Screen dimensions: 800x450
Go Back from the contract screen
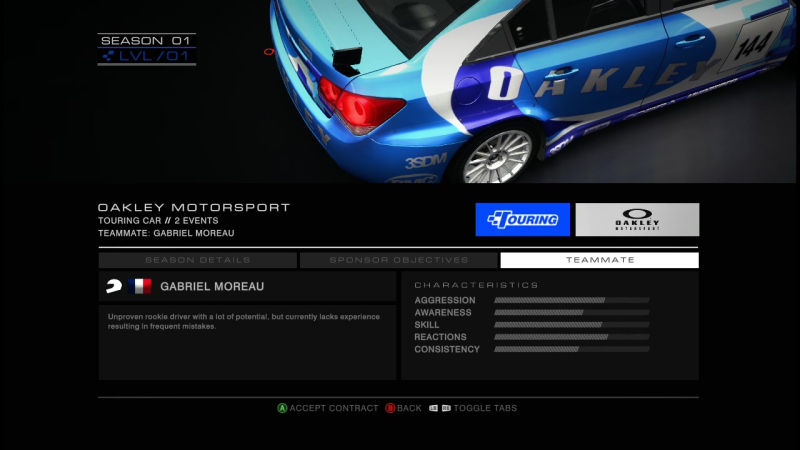[x=409, y=408]
